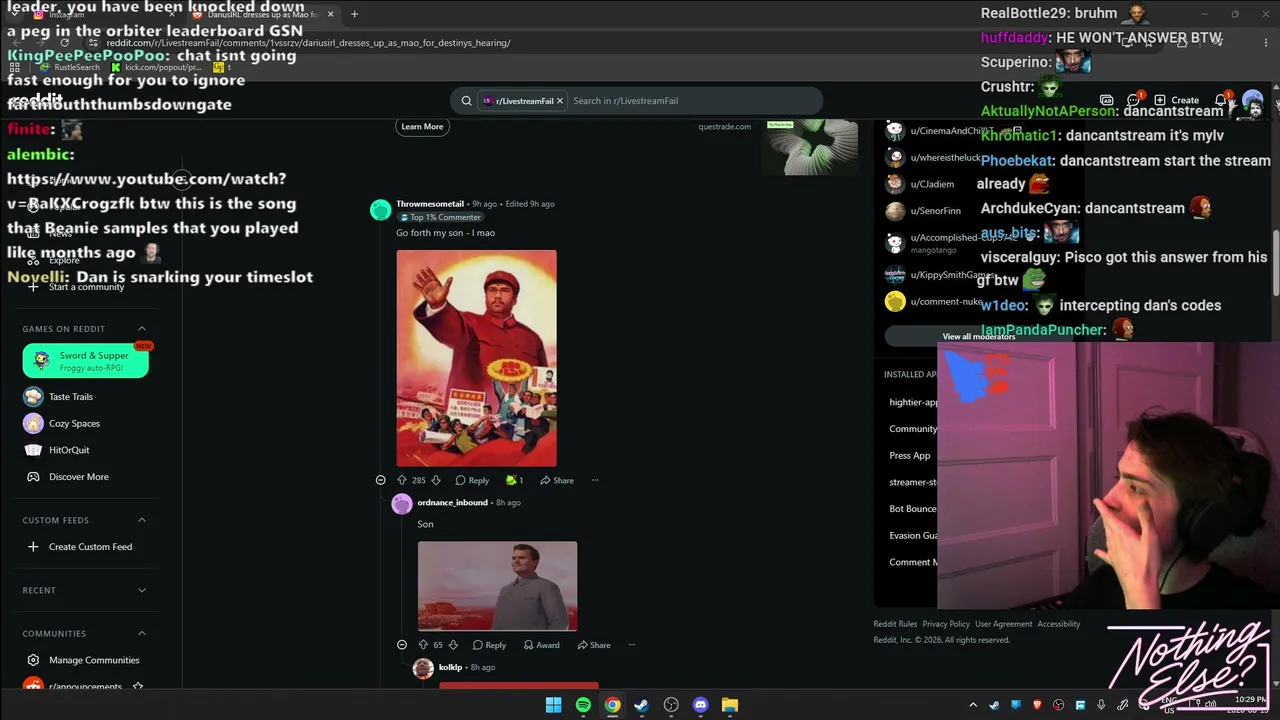Remove r/LivestreamFail search filter chip

[560, 101]
